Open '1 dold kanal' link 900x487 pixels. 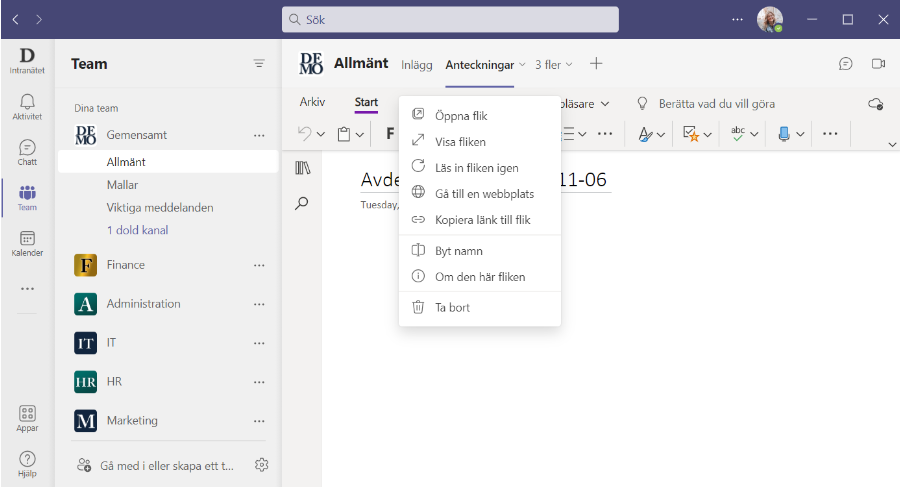tap(137, 230)
